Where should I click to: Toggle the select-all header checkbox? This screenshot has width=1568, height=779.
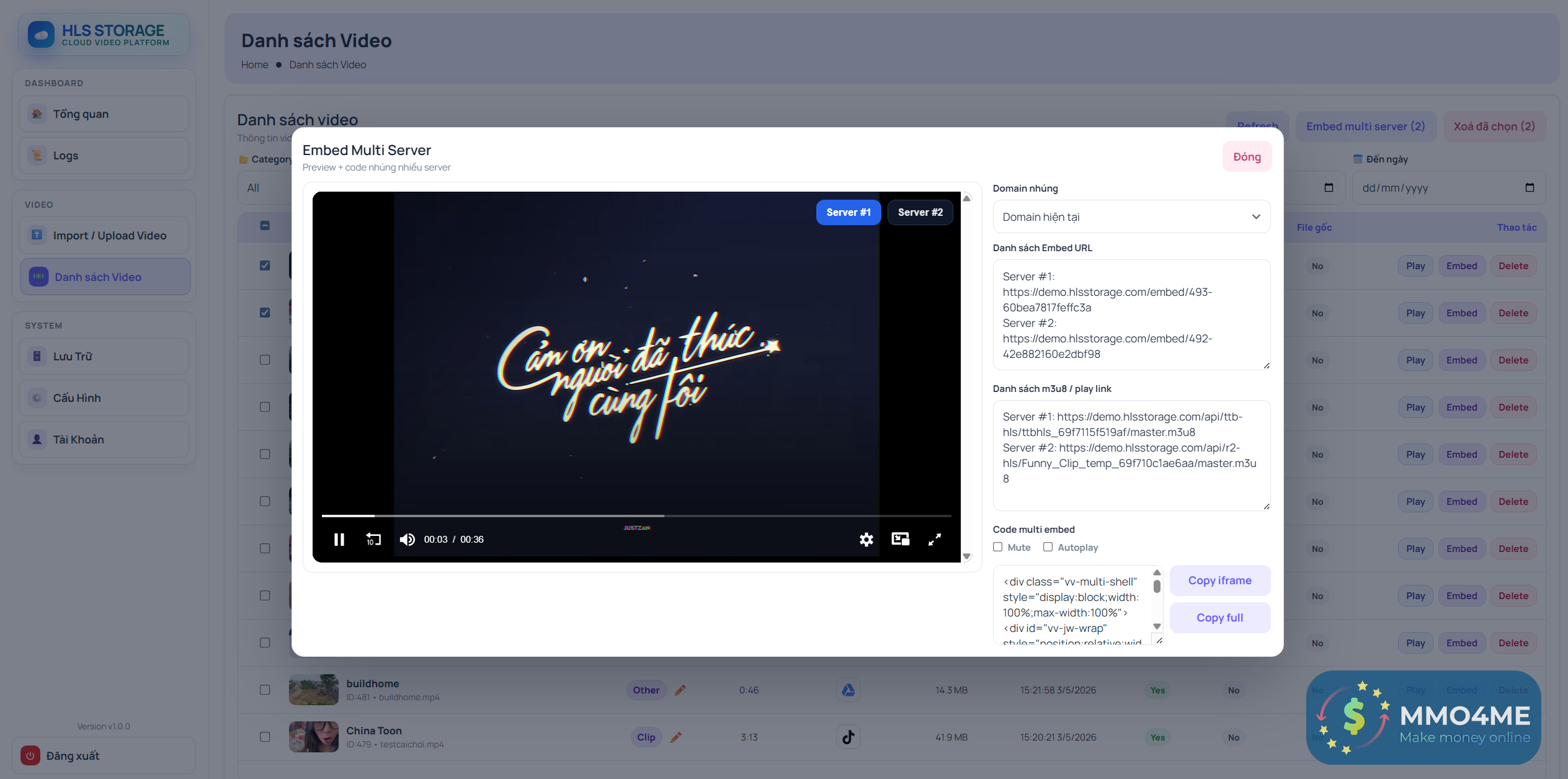[x=265, y=226]
